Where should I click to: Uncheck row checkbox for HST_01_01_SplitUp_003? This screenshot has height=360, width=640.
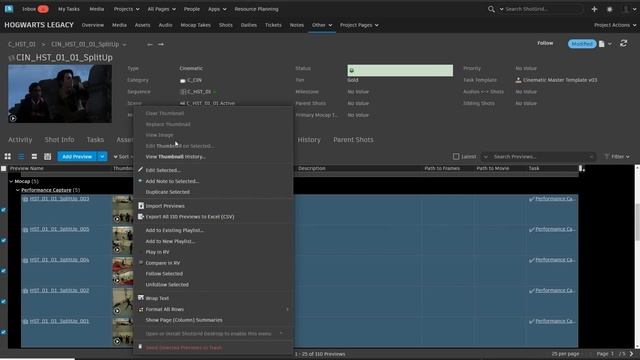tap(4, 210)
